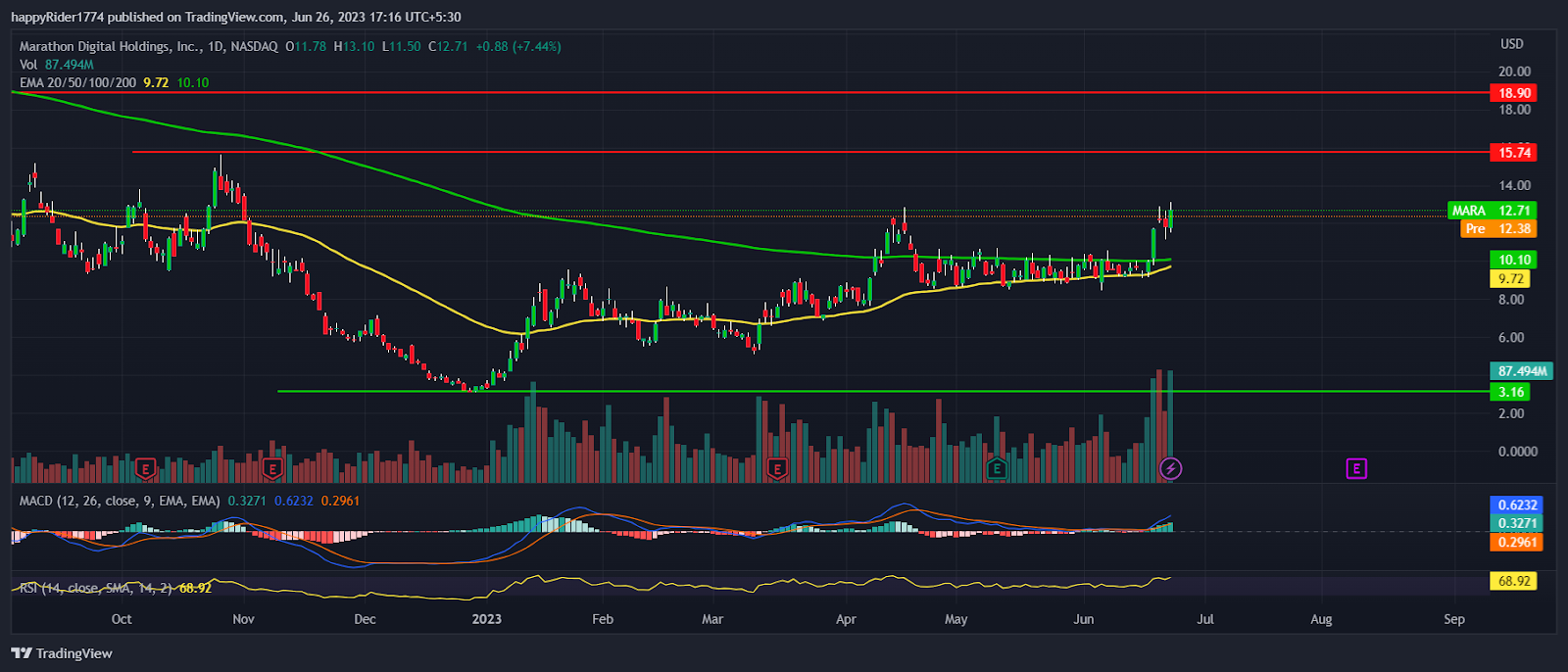
Task: Click the red 18.90 price label
Action: point(1513,93)
